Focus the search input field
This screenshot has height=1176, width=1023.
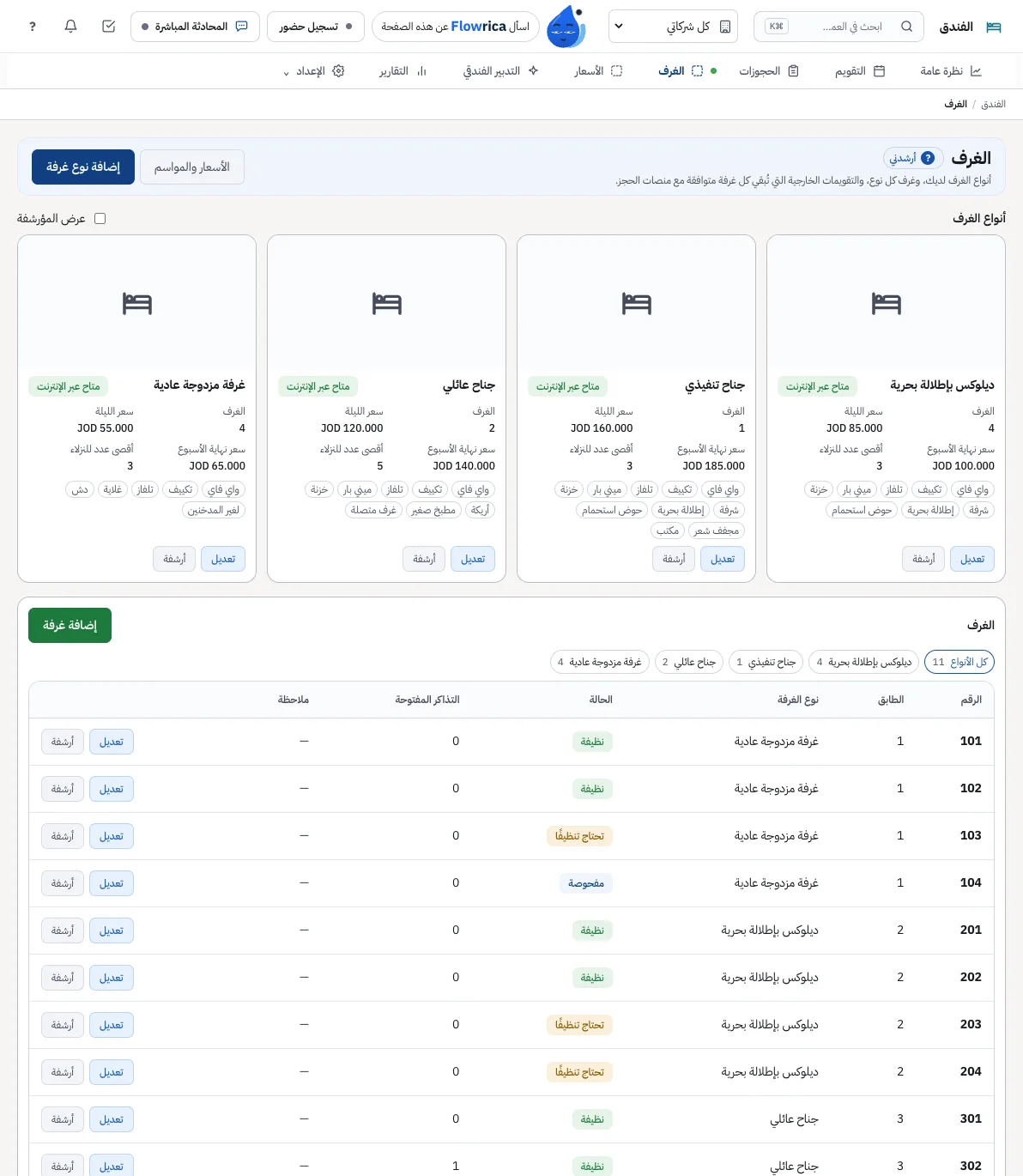838,27
